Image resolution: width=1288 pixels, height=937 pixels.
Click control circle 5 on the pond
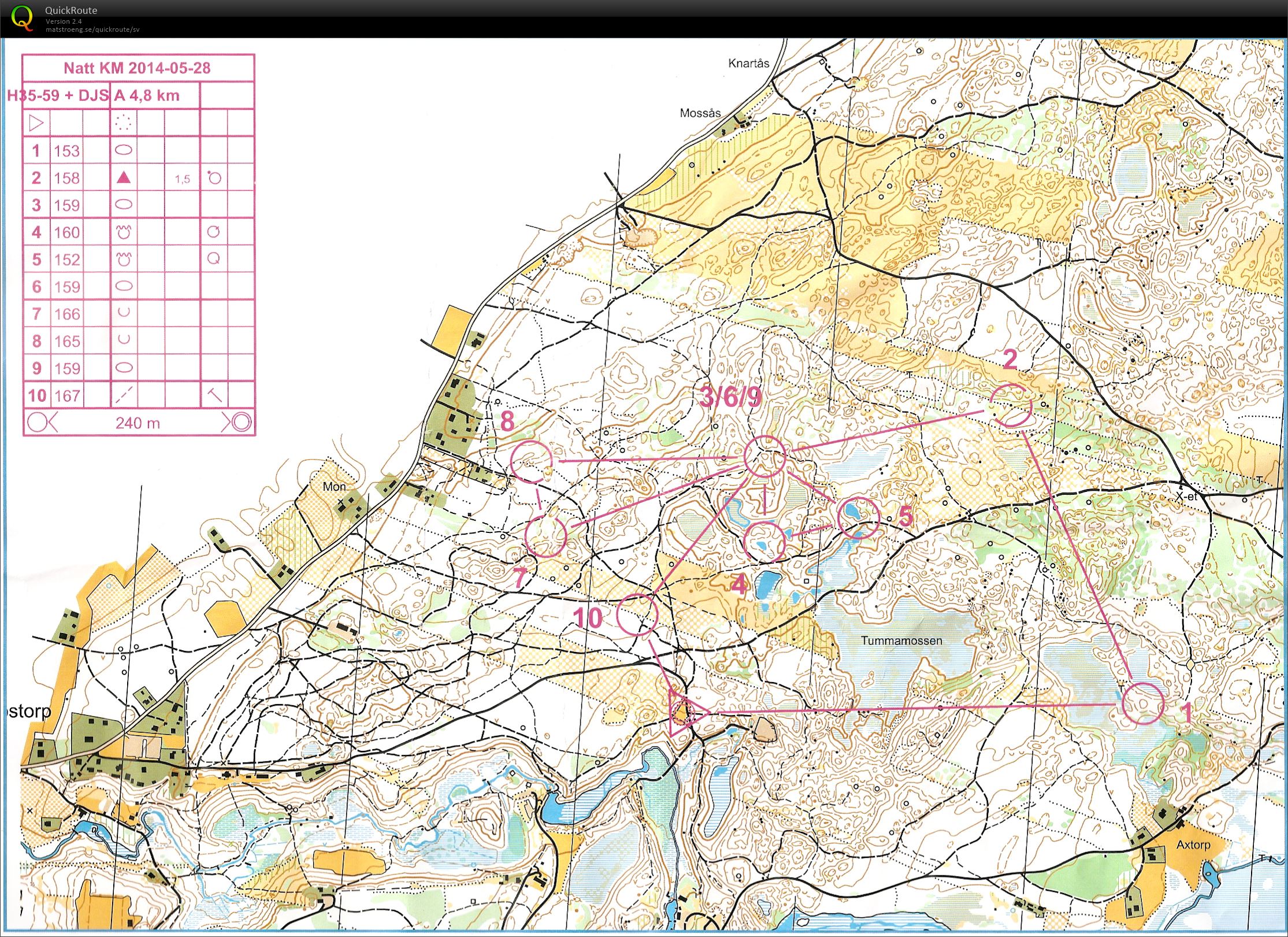click(859, 517)
